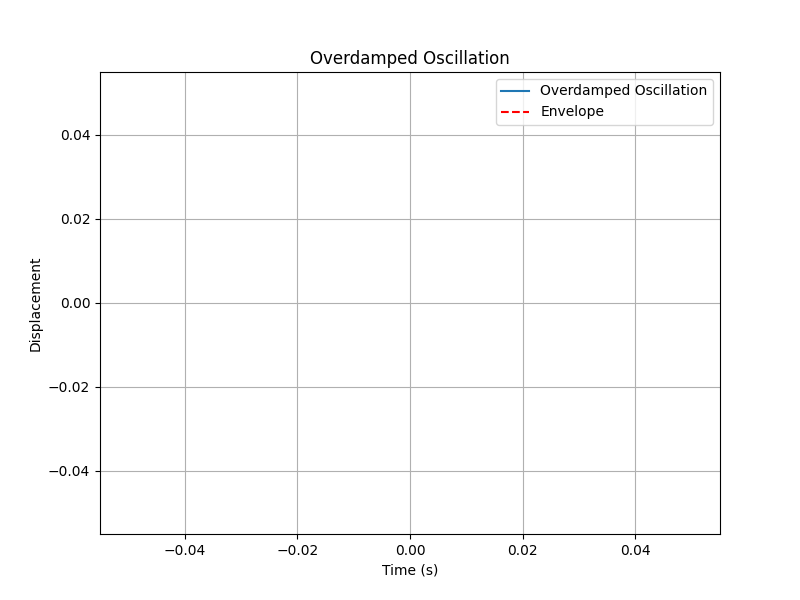The image size is (800, 600).
Task: Select the 'Envelope' legend label
Action: tap(572, 112)
